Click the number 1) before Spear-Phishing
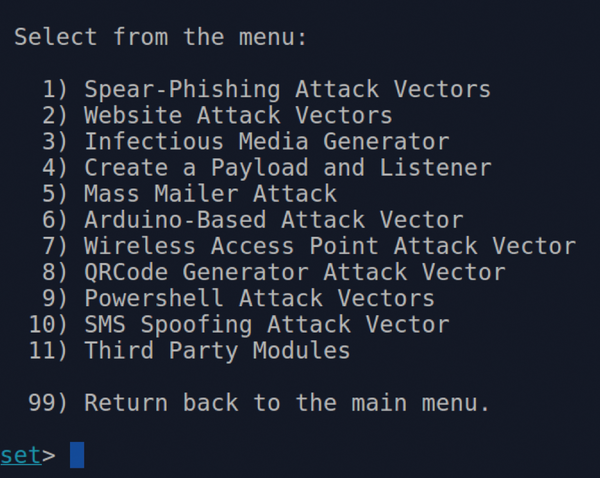Viewport: 600px width, 478px height. (x=55, y=90)
